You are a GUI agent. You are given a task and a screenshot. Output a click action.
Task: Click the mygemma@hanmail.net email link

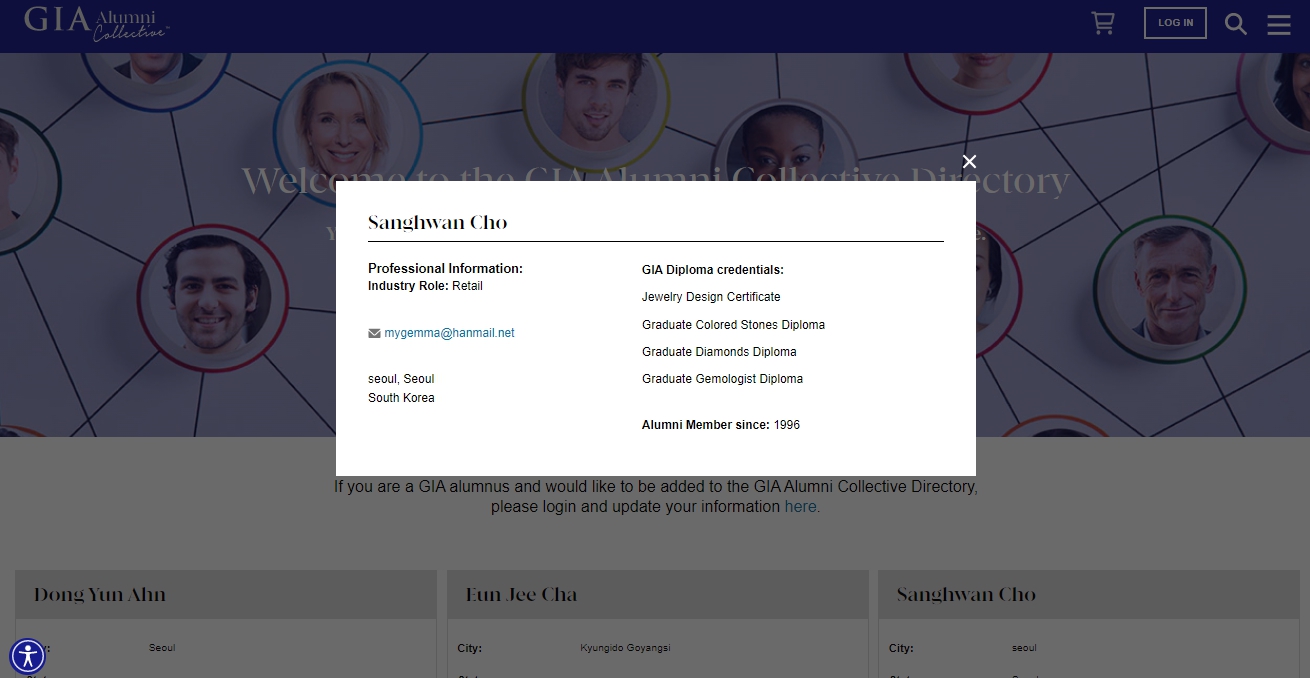tap(449, 333)
